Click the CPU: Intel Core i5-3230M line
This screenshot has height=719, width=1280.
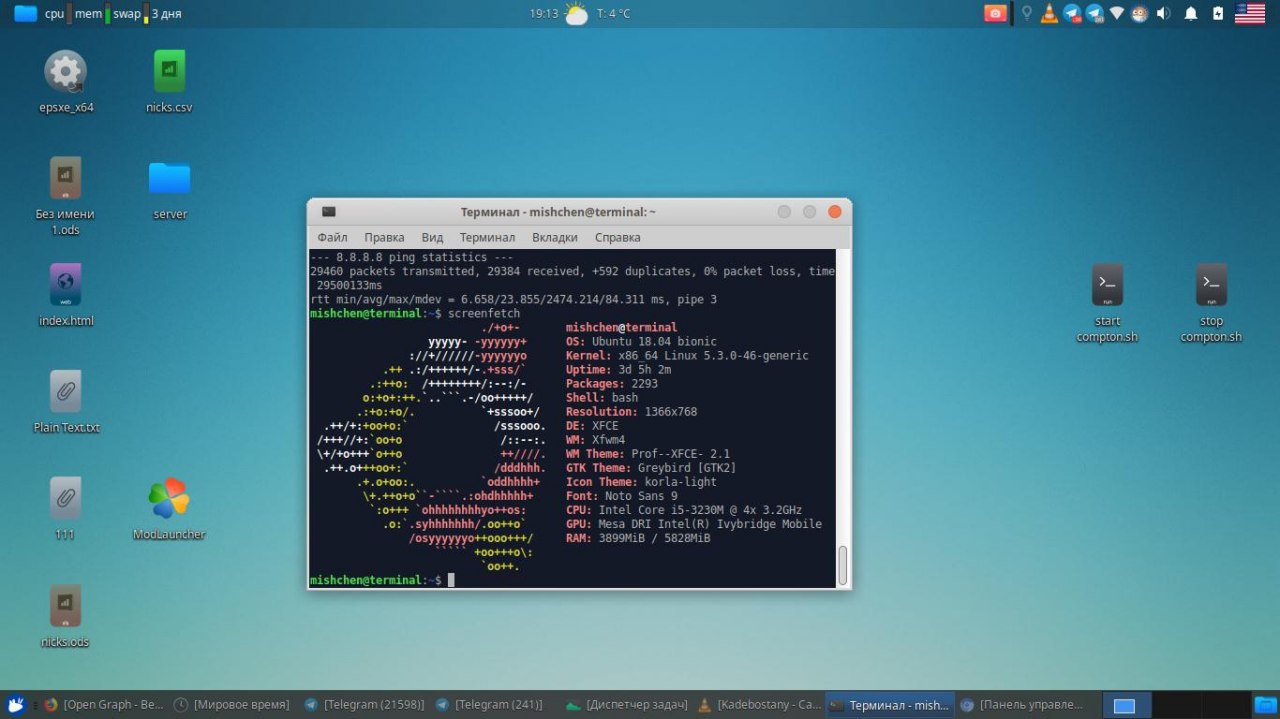(x=684, y=509)
